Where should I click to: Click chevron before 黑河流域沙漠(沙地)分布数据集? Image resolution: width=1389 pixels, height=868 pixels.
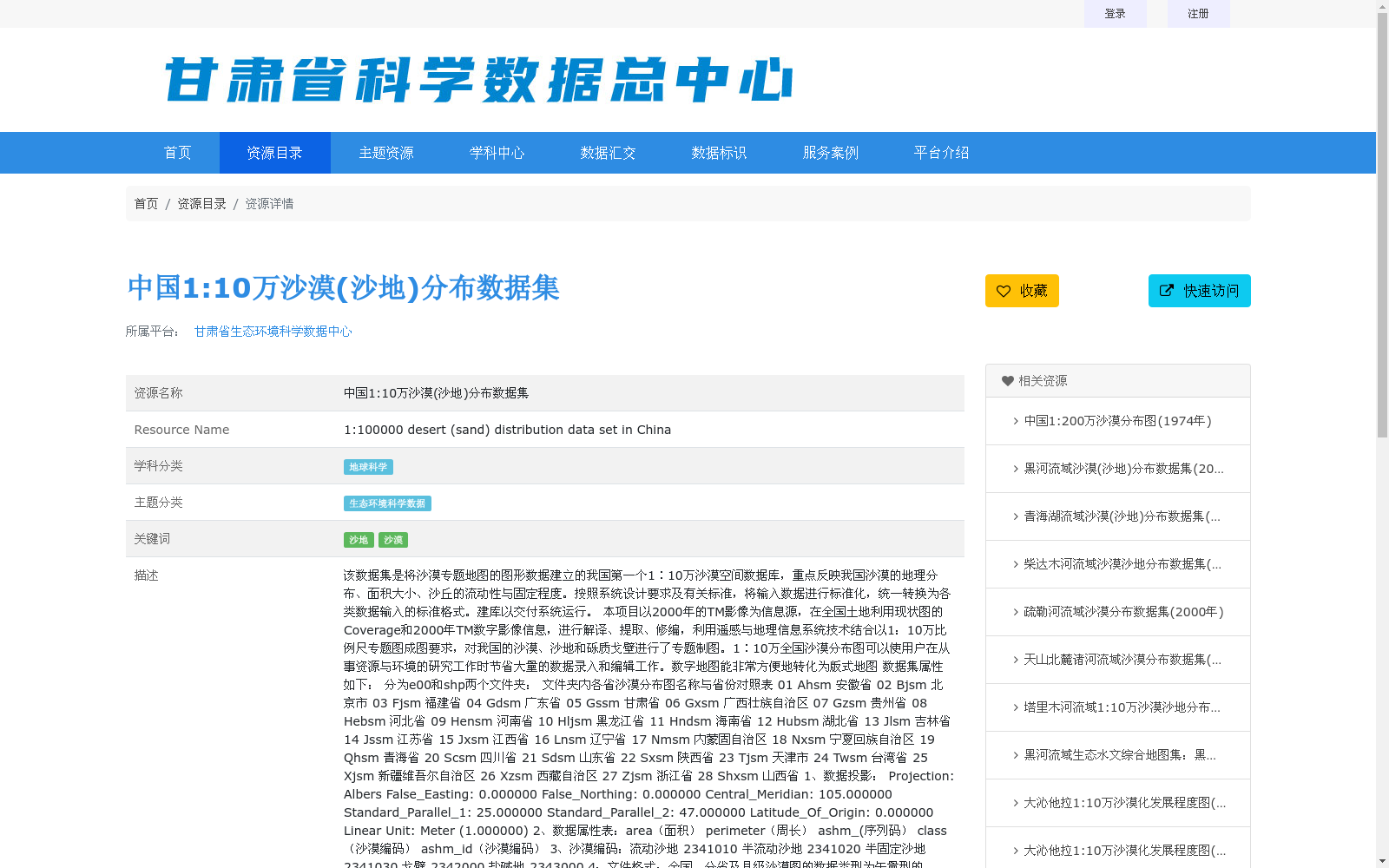[x=1016, y=469]
